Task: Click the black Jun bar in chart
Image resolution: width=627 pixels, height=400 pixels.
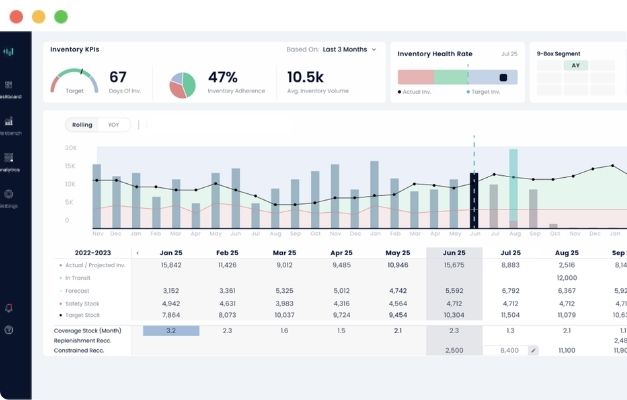Action: [x=474, y=200]
